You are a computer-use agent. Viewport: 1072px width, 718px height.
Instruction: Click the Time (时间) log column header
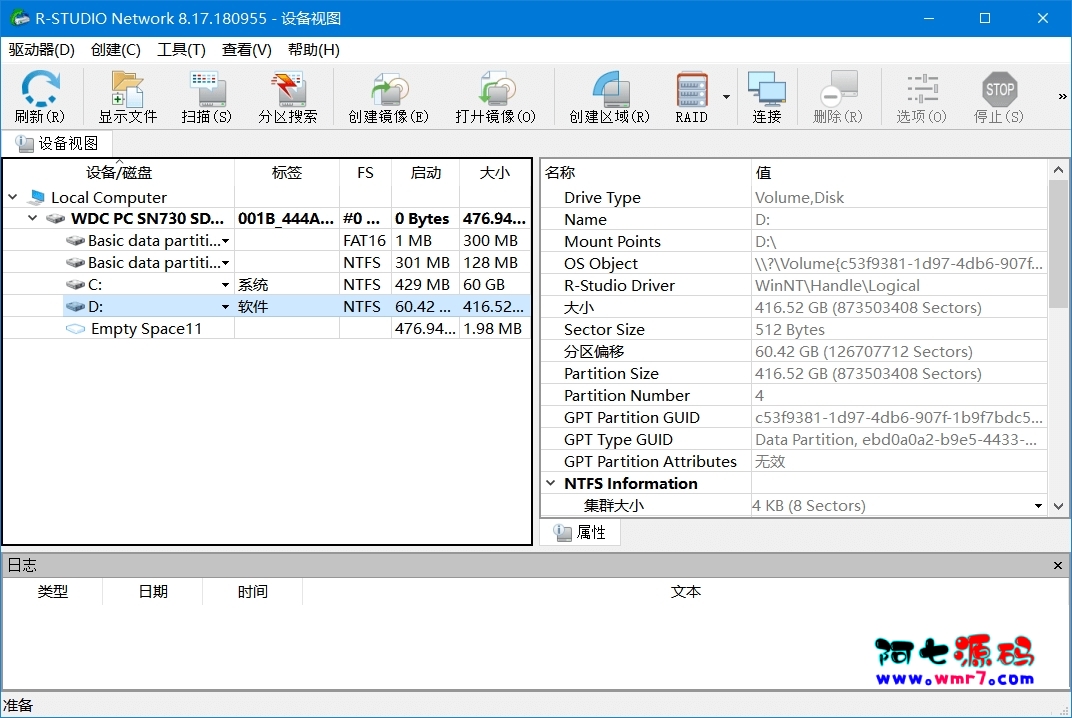[252, 591]
